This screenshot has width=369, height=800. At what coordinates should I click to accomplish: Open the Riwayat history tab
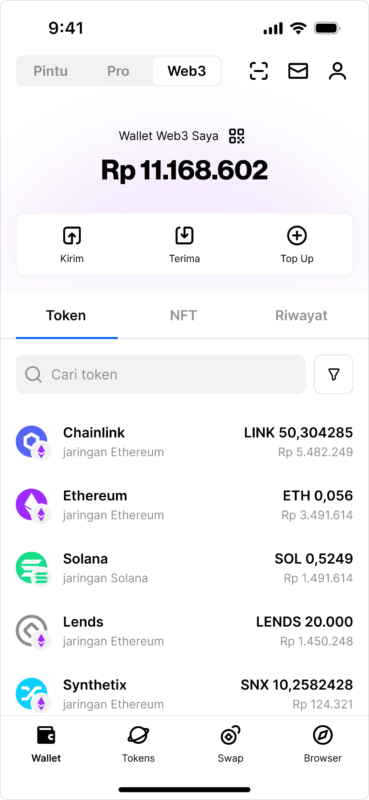point(301,315)
